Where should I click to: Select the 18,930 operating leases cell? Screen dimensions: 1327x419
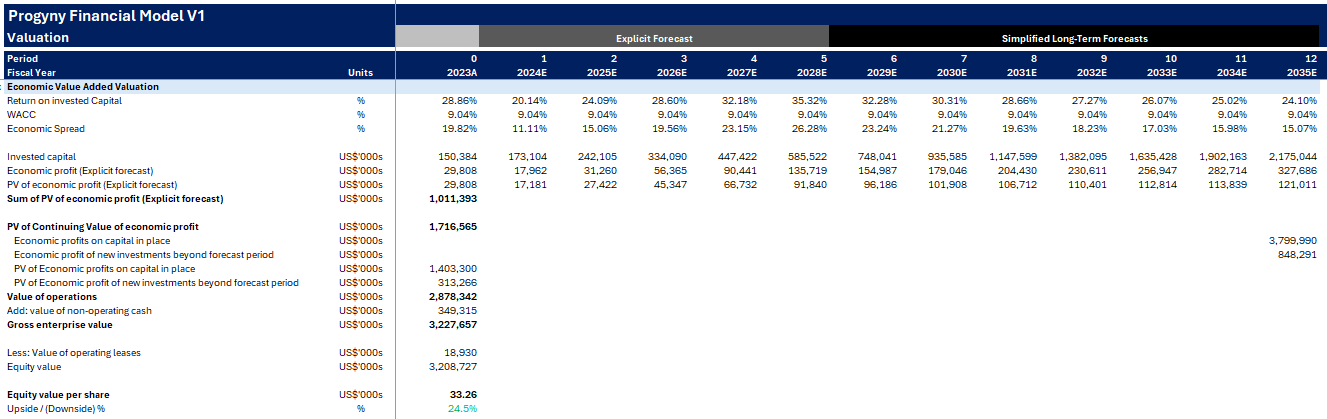click(461, 353)
